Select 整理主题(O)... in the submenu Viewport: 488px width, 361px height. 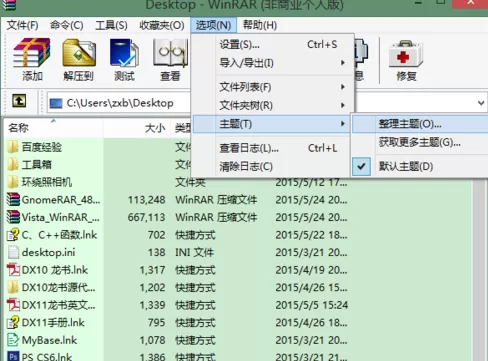420,124
